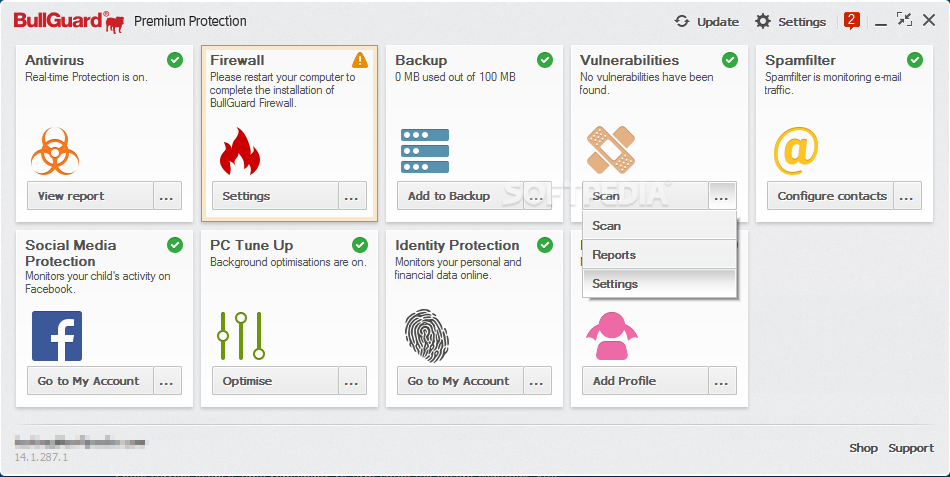The height and width of the screenshot is (477, 950).
Task: Click the Identity Protection tile title
Action: tap(457, 245)
